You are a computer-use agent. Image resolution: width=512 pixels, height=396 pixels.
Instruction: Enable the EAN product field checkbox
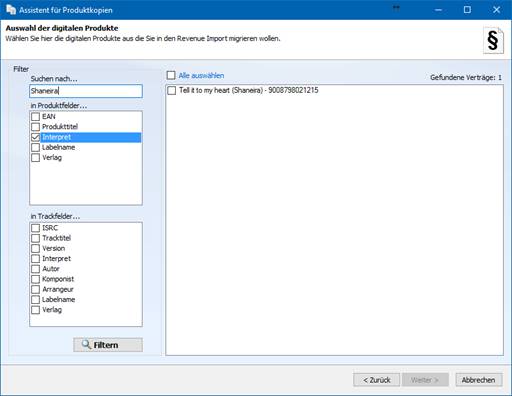(x=35, y=117)
